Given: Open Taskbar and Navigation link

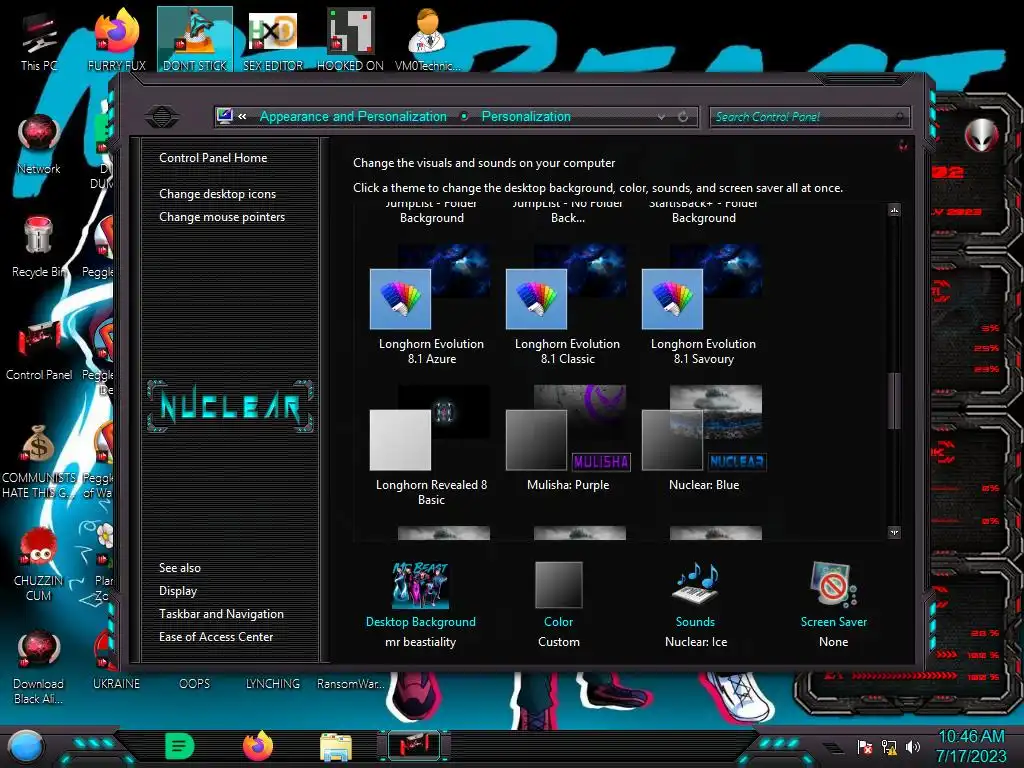Looking at the screenshot, I should 221,614.
